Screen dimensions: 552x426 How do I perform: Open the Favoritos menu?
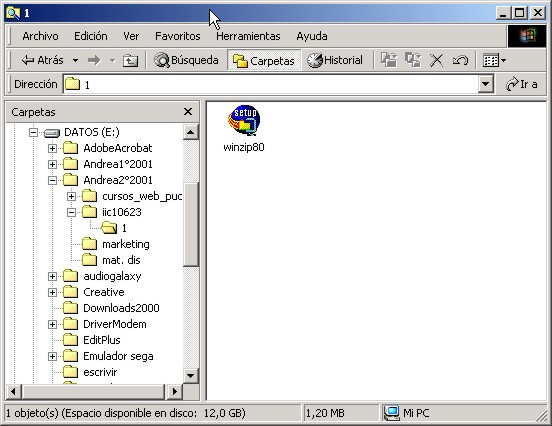[x=178, y=36]
